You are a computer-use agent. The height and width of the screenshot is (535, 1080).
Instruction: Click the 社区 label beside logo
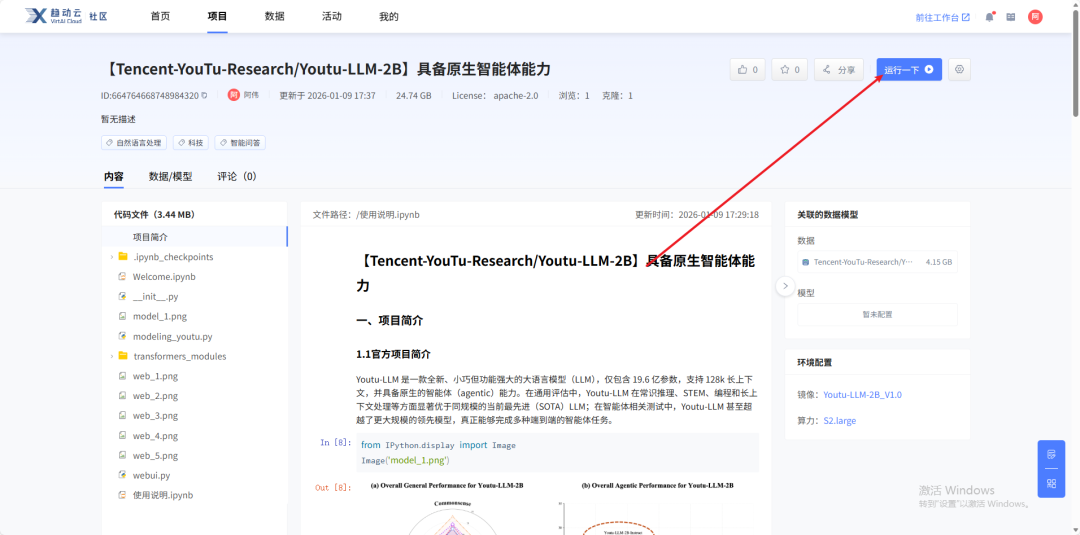(x=98, y=17)
